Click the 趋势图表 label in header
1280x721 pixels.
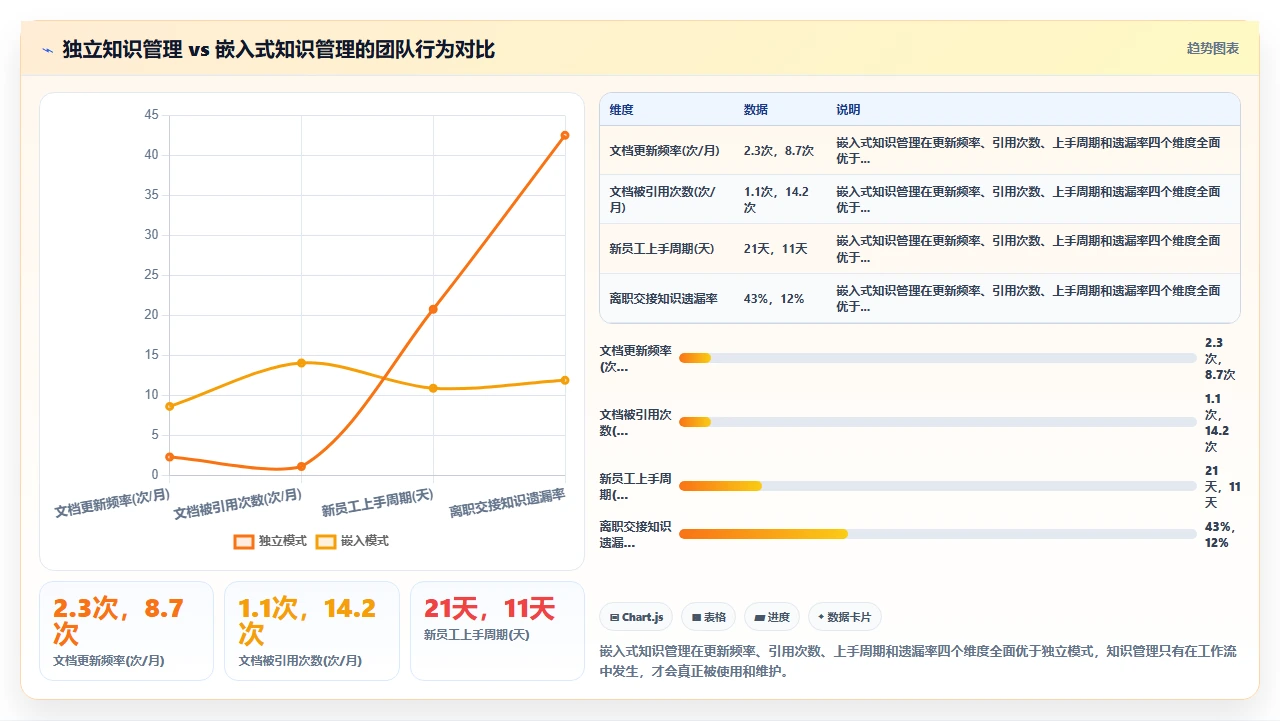(x=1213, y=48)
